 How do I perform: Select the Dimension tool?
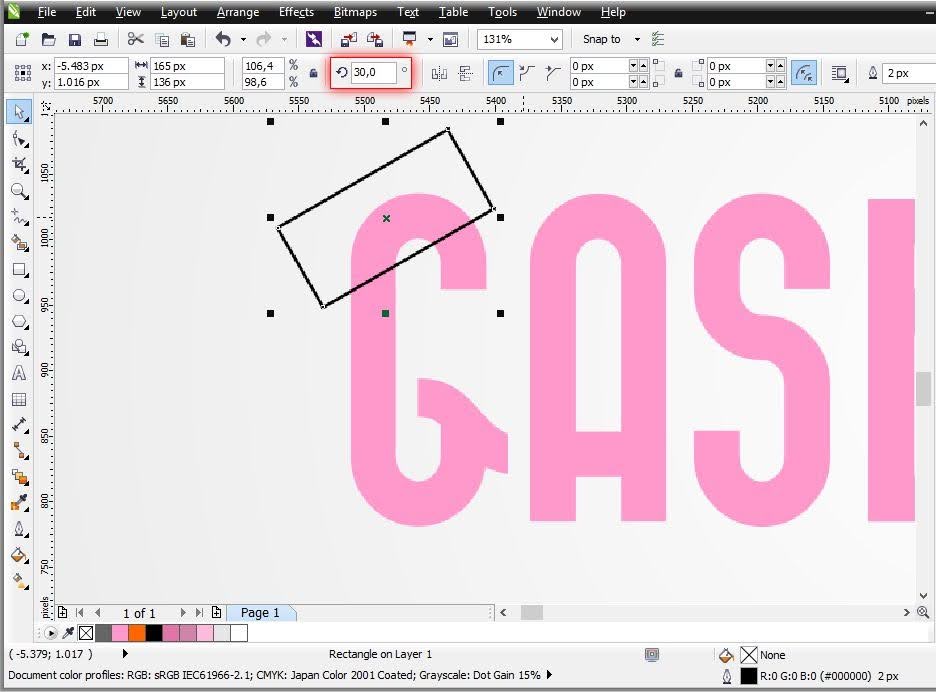(19, 425)
